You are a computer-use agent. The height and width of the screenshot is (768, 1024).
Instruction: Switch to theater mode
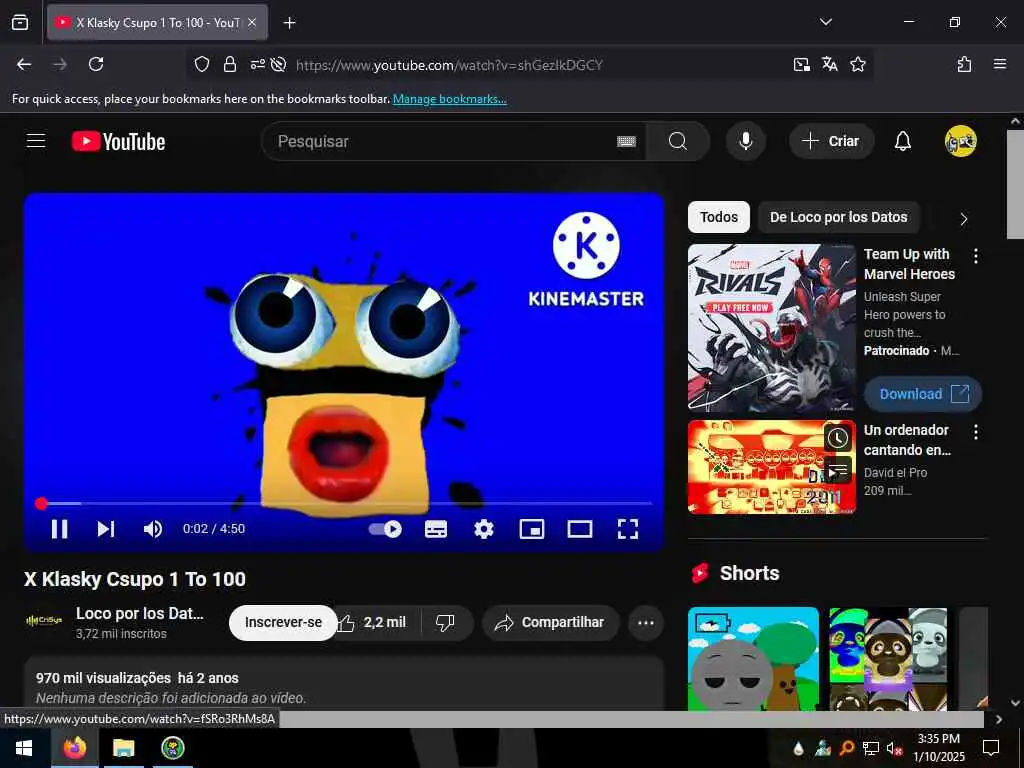[x=580, y=529]
